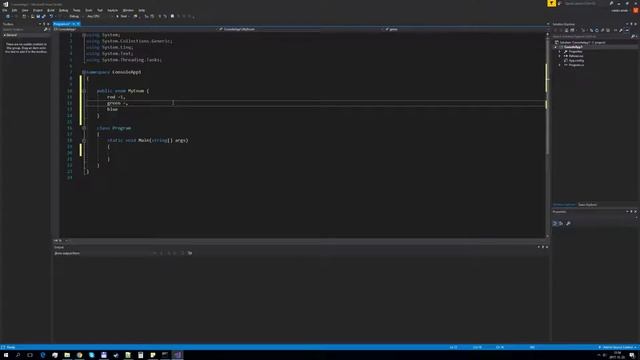Click the account avatar icon
Image resolution: width=640 pixels, height=360 pixels.
point(636,11)
